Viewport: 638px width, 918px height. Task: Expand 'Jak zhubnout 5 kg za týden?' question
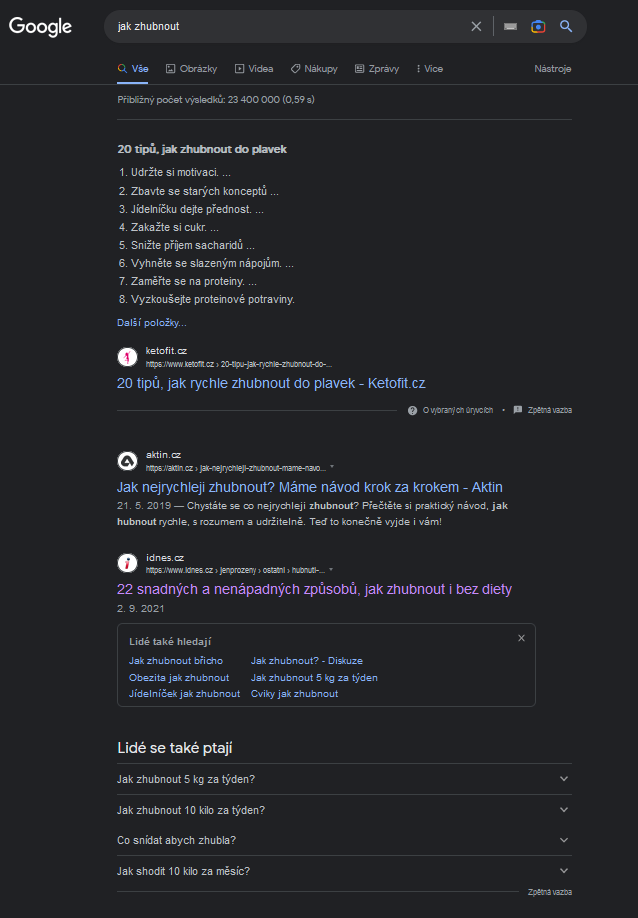tap(344, 779)
